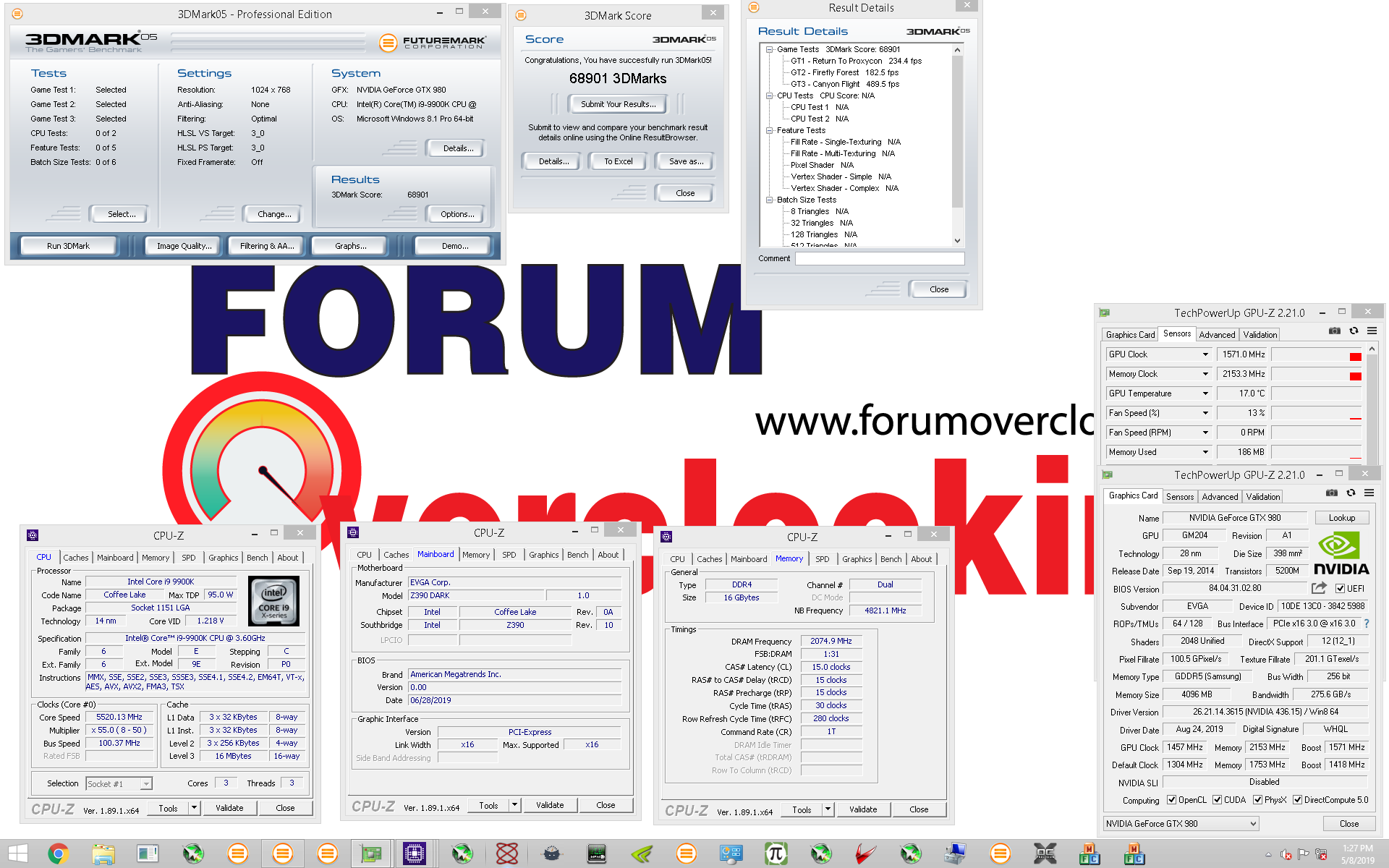This screenshot has height=868, width=1389.
Task: Click refresh icon in GPU-Z Sensors window
Action: (x=1354, y=331)
